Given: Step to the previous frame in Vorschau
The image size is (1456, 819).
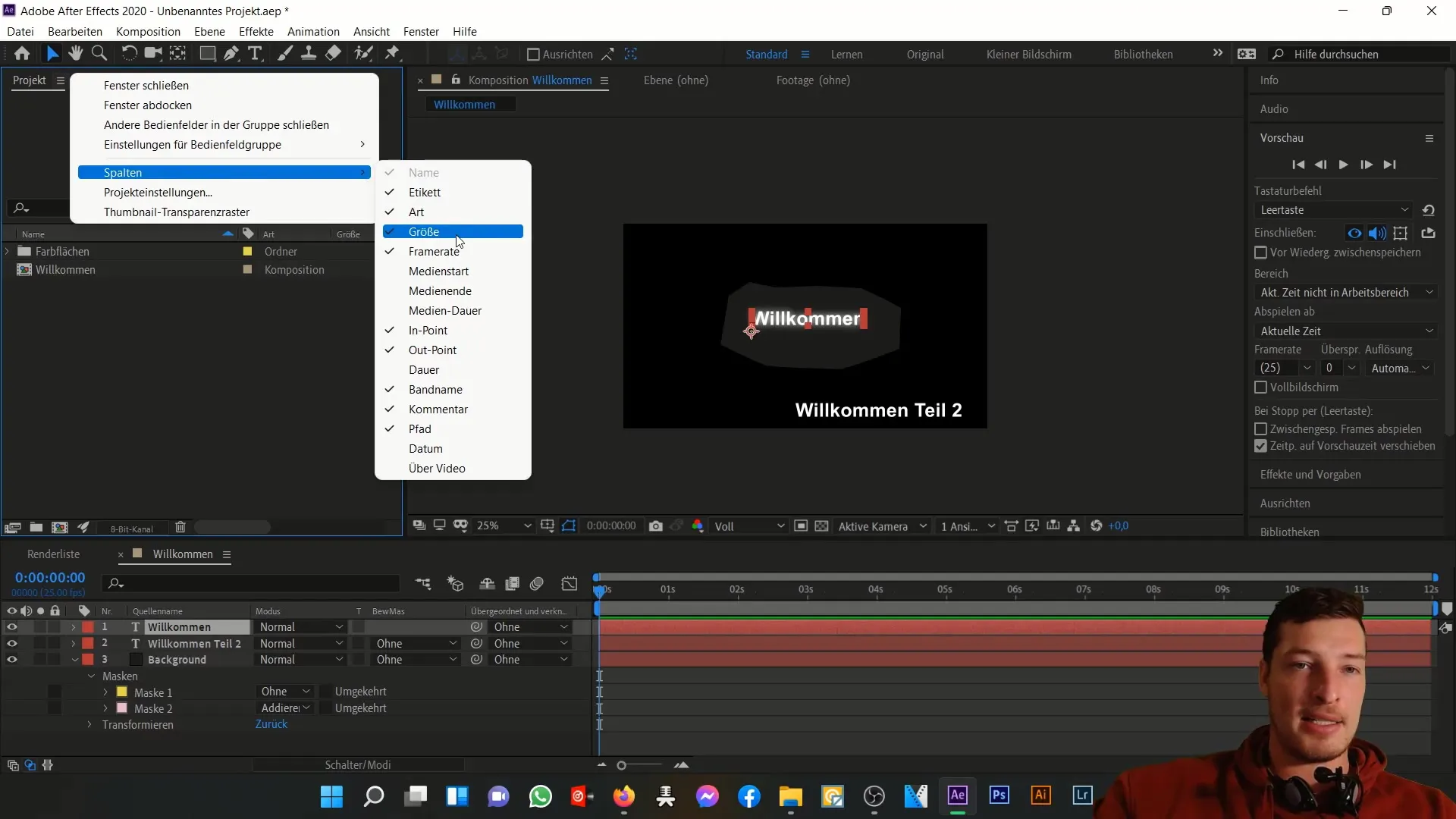Looking at the screenshot, I should click(1321, 165).
